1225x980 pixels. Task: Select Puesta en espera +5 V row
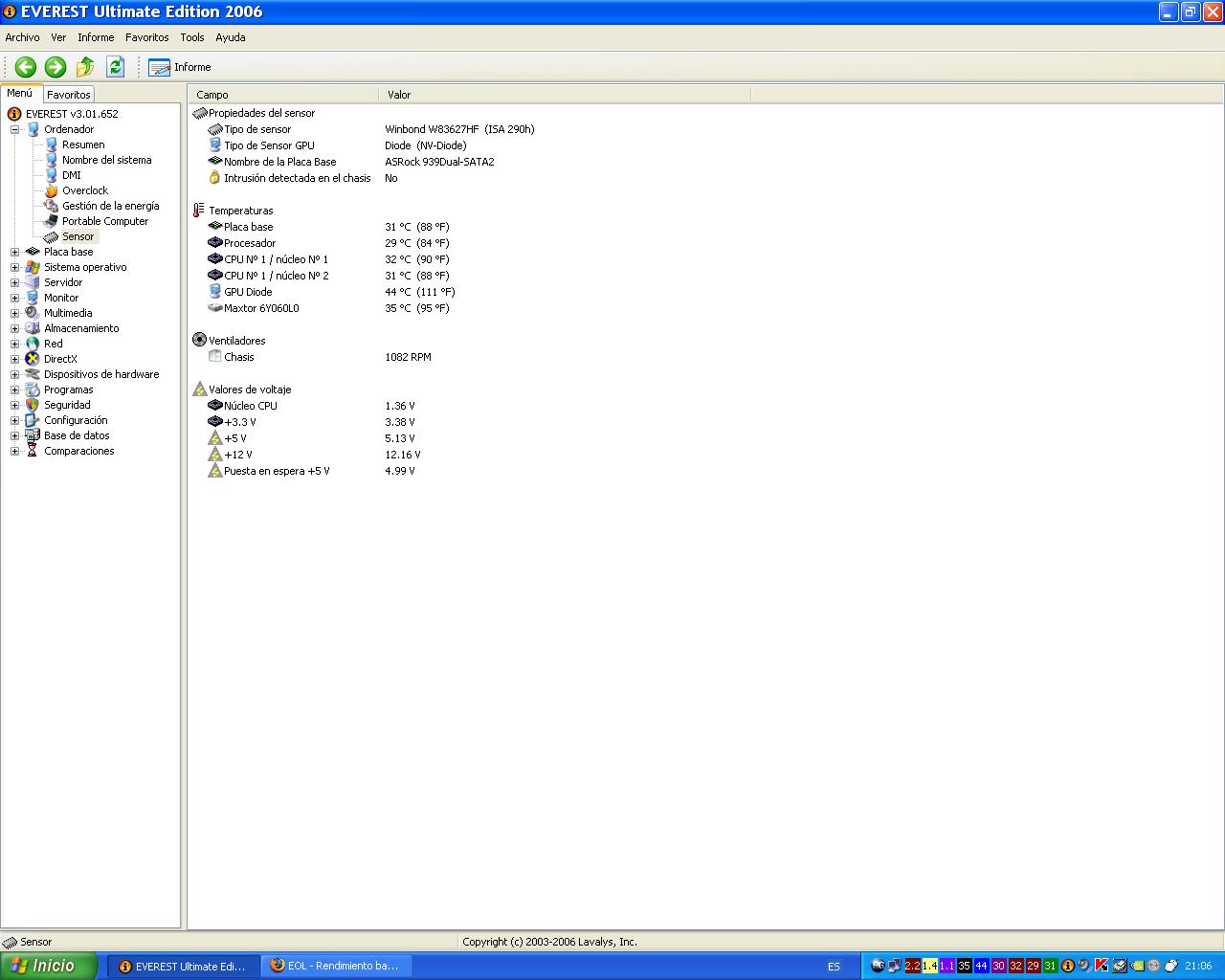312,471
